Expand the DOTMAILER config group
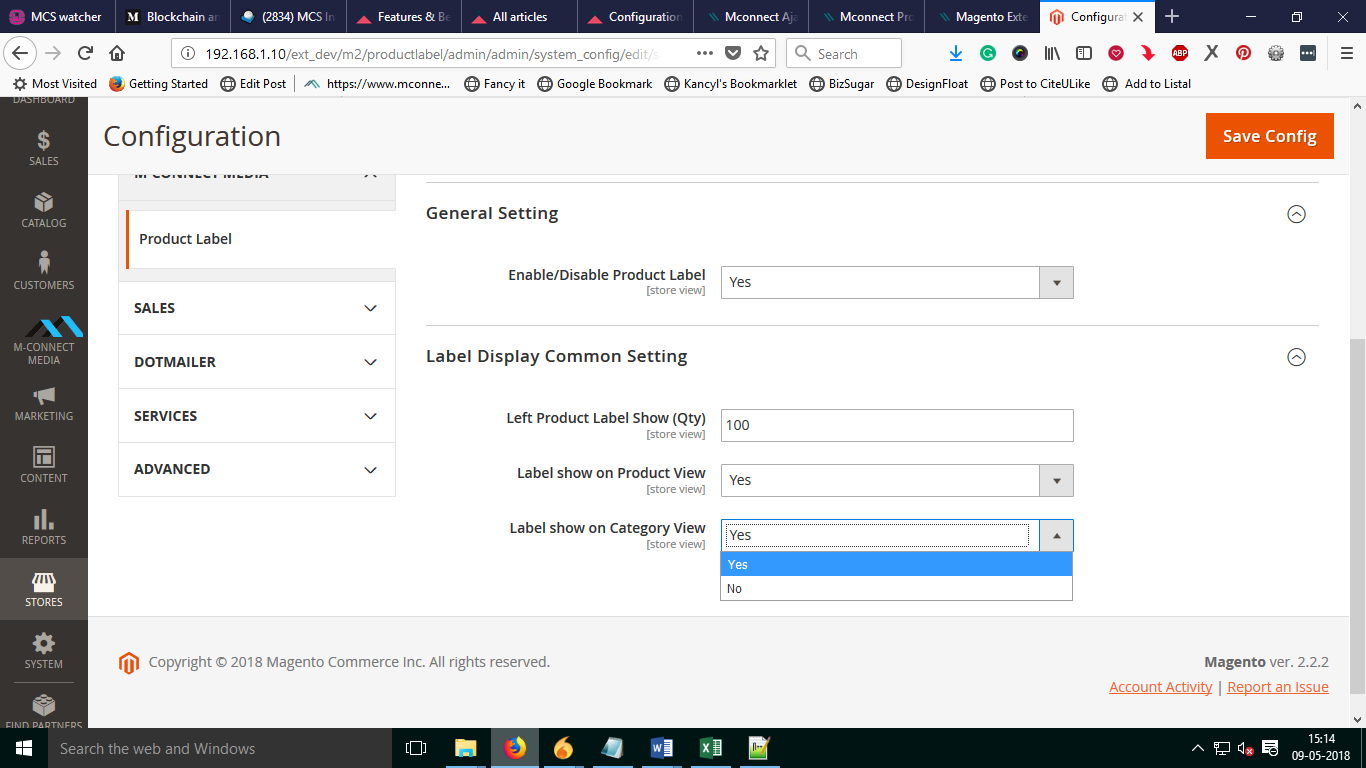Image resolution: width=1366 pixels, height=768 pixels. (x=257, y=362)
